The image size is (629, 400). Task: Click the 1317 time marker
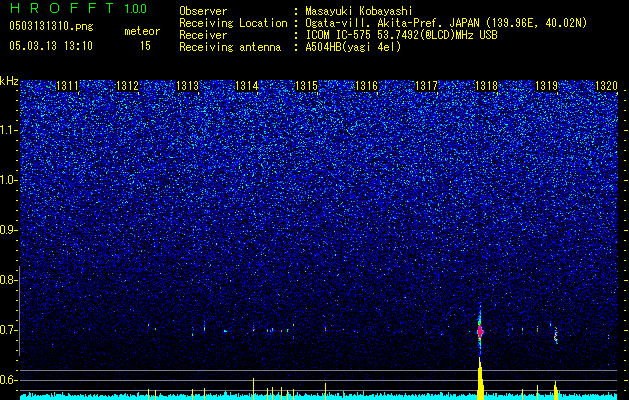[x=426, y=86]
